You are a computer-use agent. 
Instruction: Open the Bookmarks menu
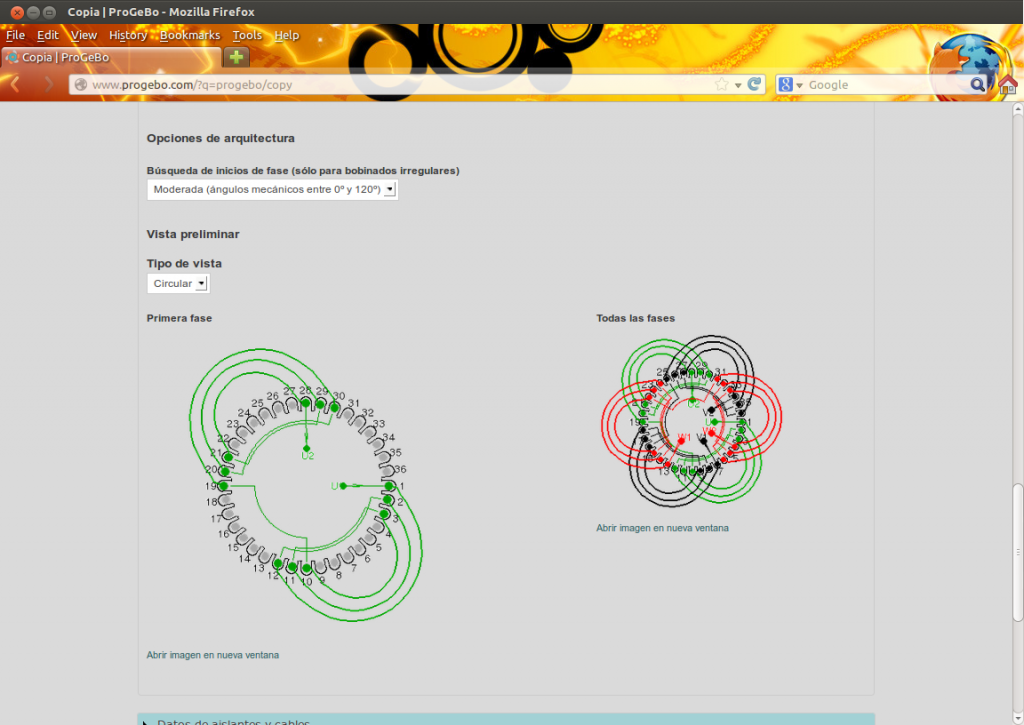[x=190, y=35]
